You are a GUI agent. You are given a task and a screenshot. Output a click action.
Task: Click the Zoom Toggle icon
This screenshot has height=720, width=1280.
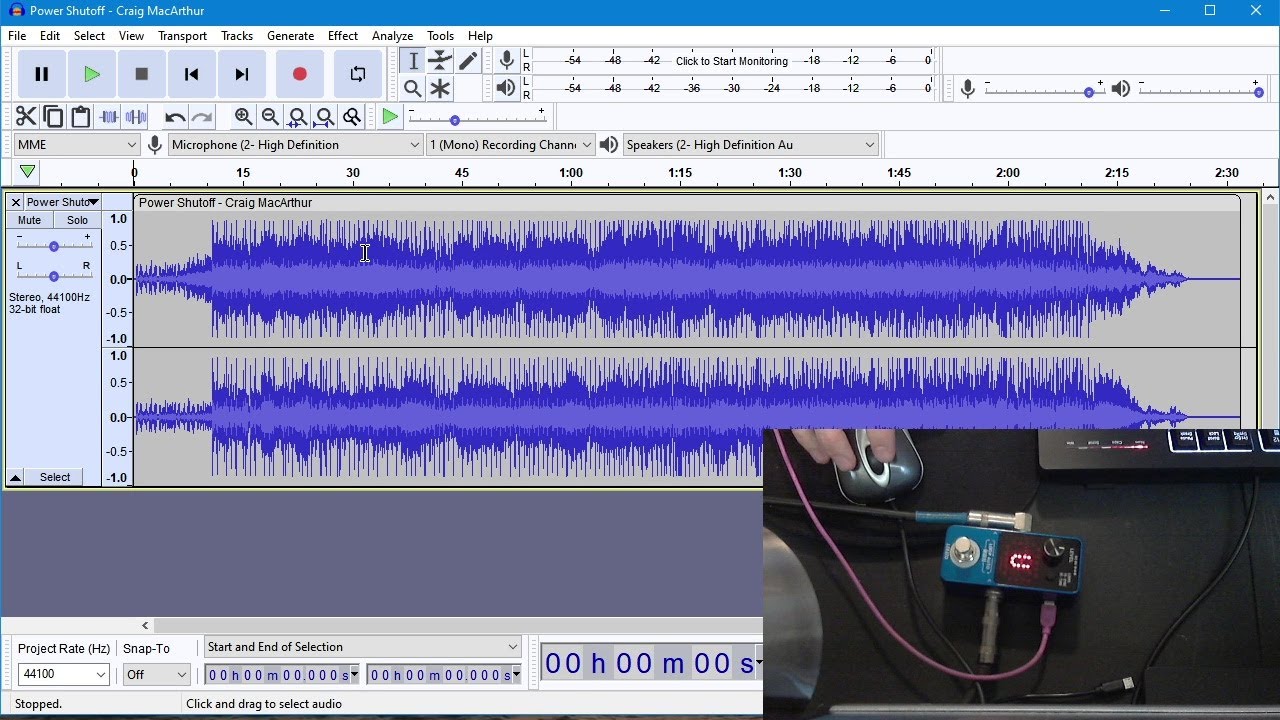point(351,117)
